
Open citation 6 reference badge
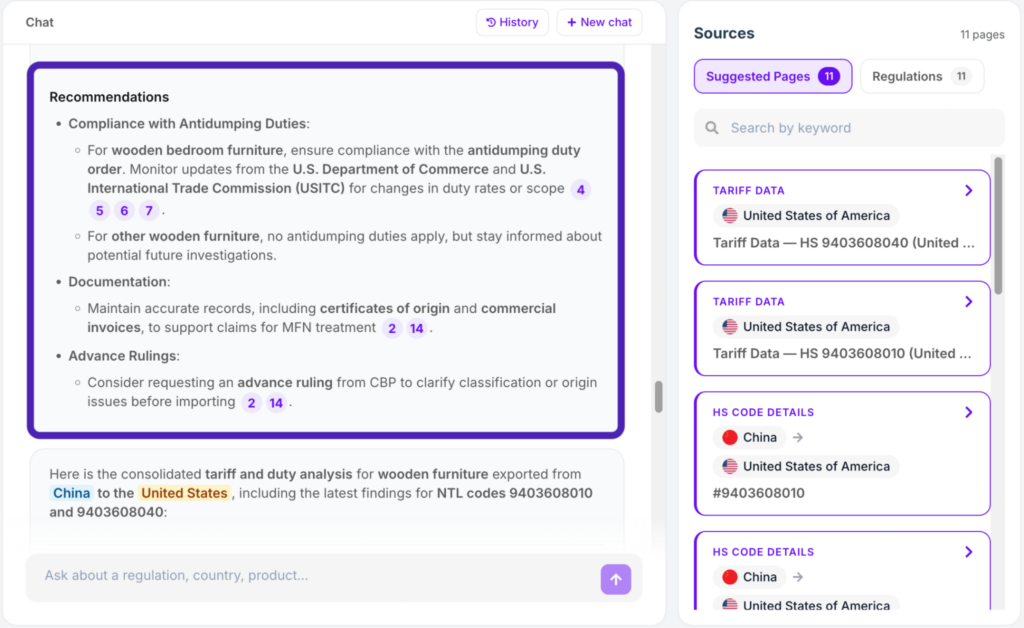(124, 211)
